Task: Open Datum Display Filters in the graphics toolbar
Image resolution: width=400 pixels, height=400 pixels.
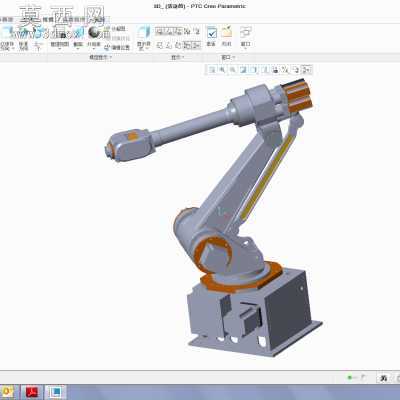Action: point(285,70)
